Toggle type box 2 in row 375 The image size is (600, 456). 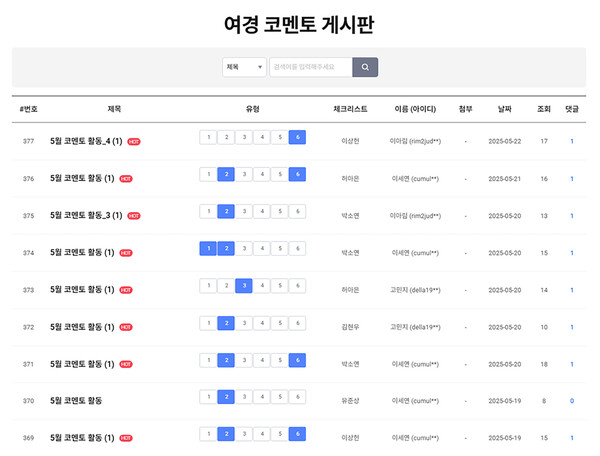tap(226, 212)
